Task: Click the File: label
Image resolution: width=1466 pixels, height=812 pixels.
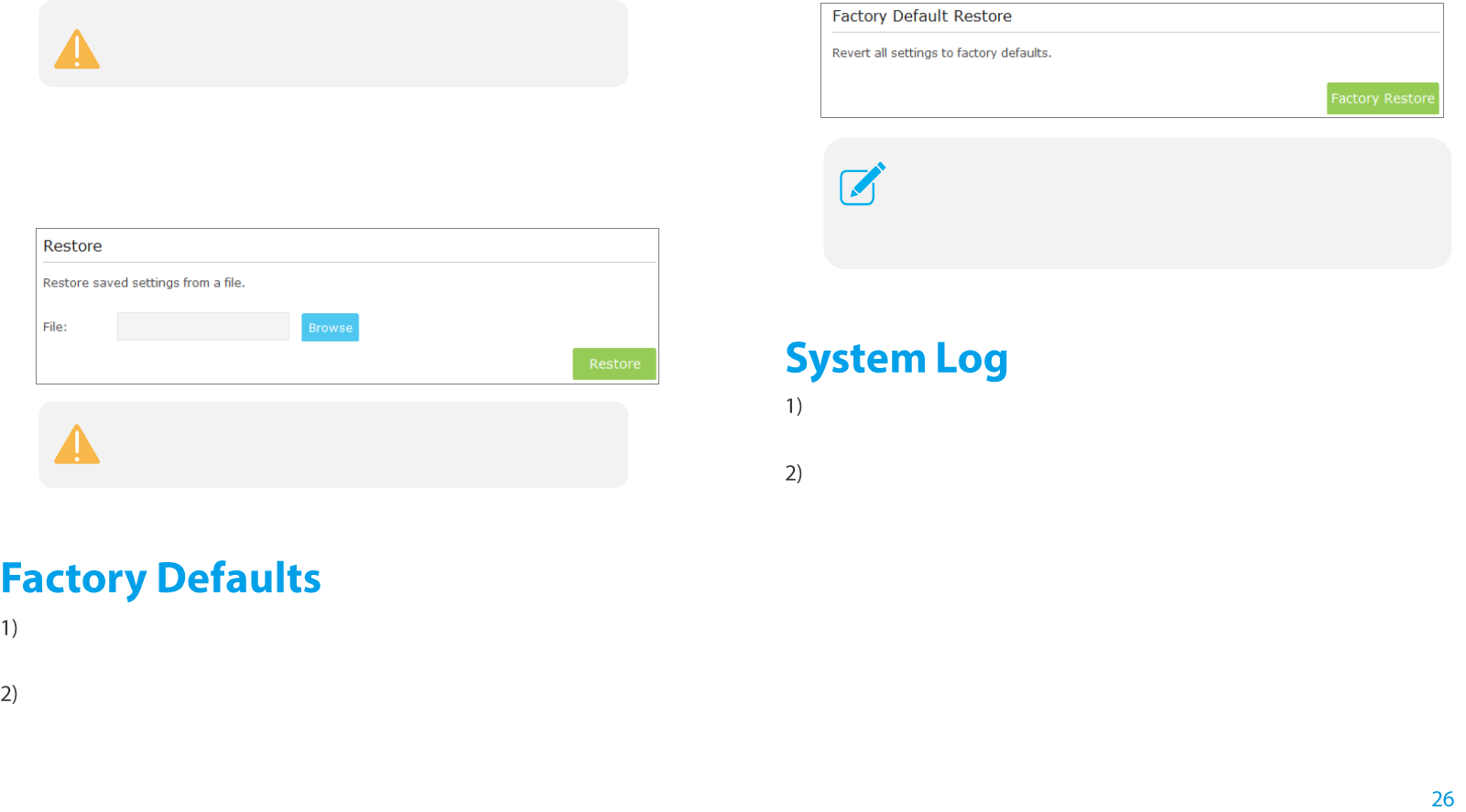Action: pyautogui.click(x=55, y=327)
